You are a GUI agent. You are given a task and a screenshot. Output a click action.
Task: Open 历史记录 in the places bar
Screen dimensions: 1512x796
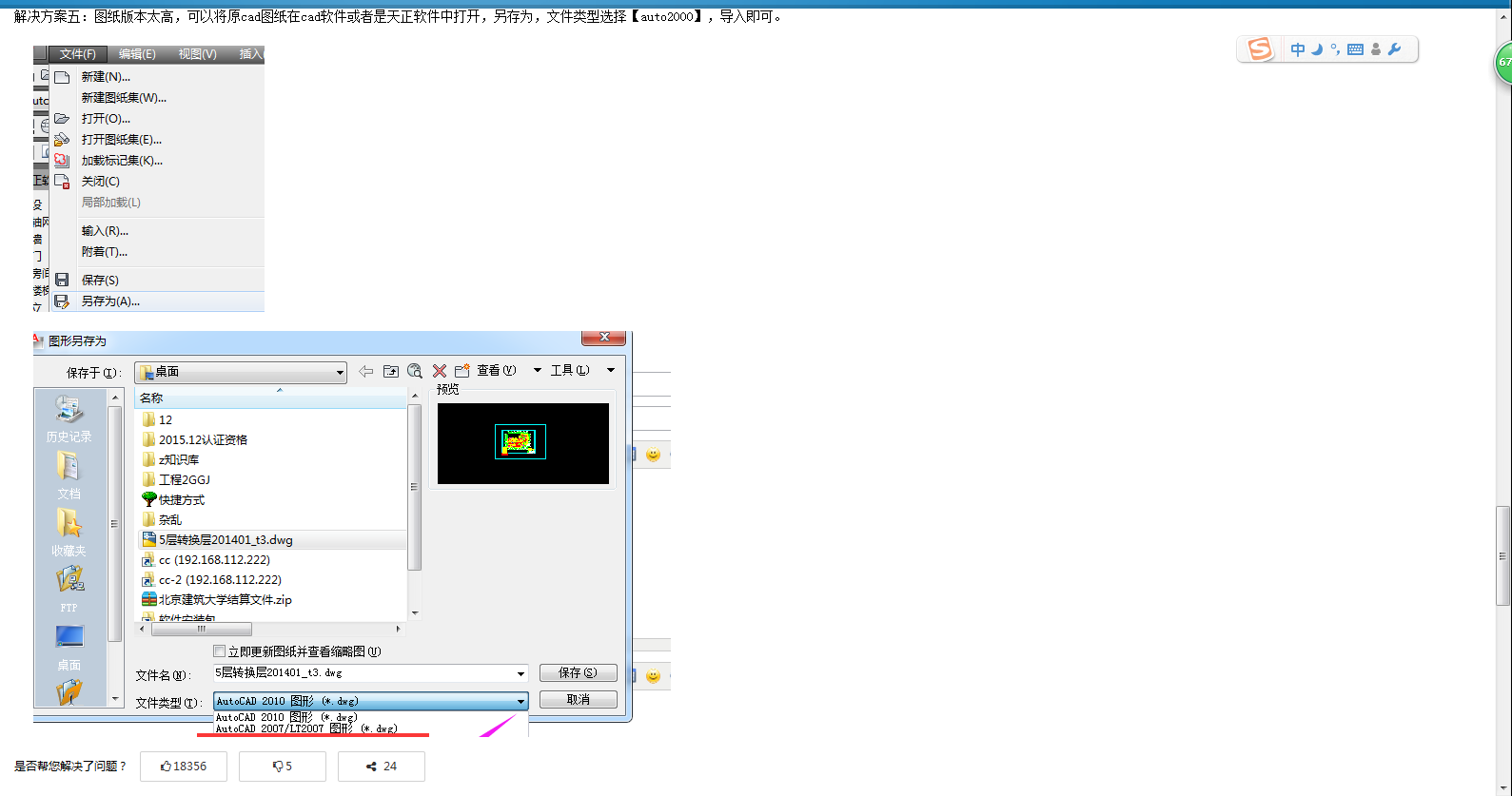(x=69, y=419)
